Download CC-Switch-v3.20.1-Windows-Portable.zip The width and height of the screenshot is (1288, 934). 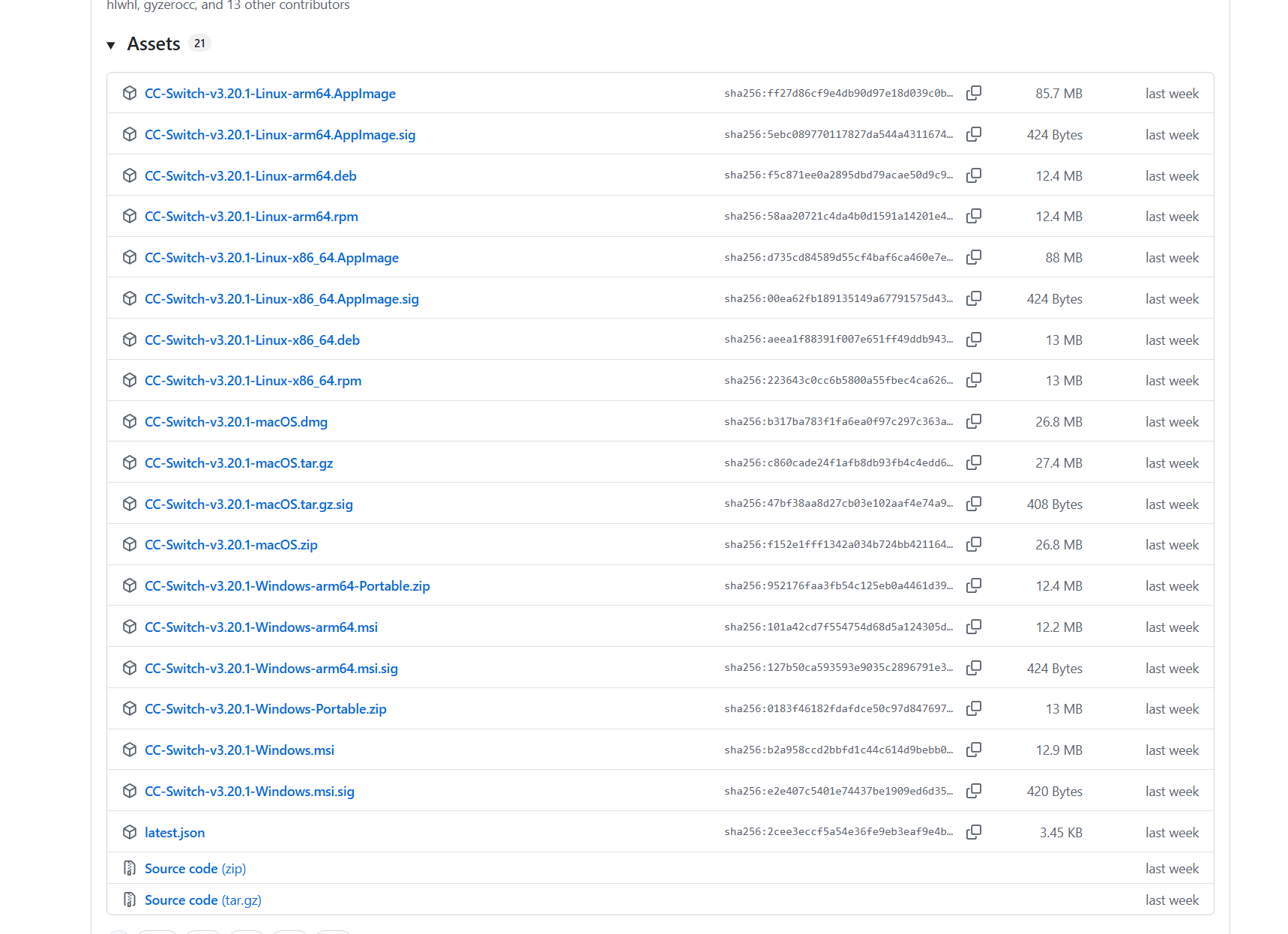[x=265, y=709]
